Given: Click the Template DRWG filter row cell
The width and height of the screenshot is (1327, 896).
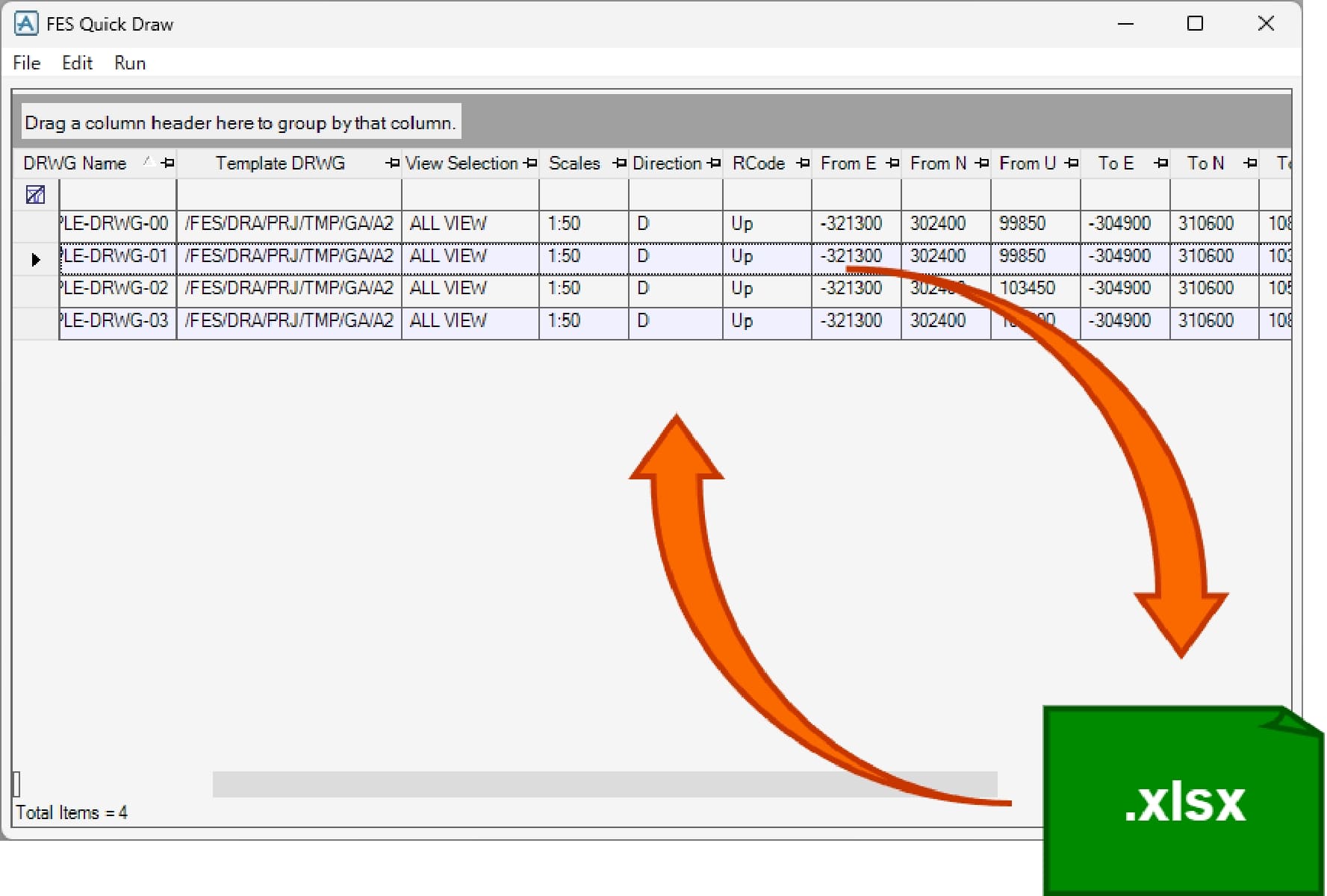Looking at the screenshot, I should coord(289,195).
